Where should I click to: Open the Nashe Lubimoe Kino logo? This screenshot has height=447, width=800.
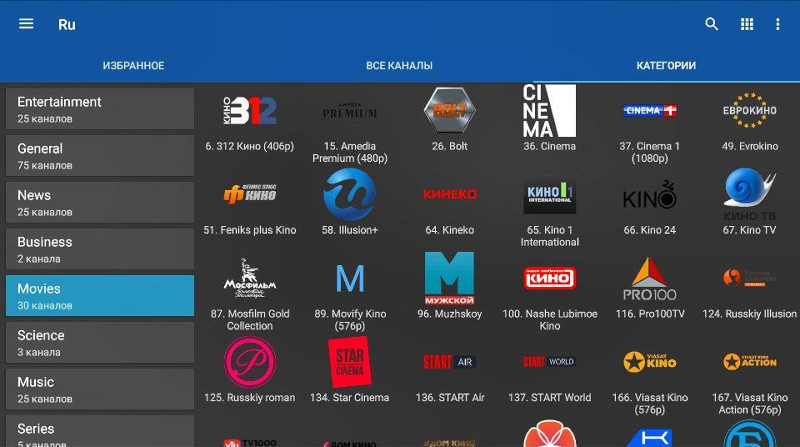pos(549,278)
